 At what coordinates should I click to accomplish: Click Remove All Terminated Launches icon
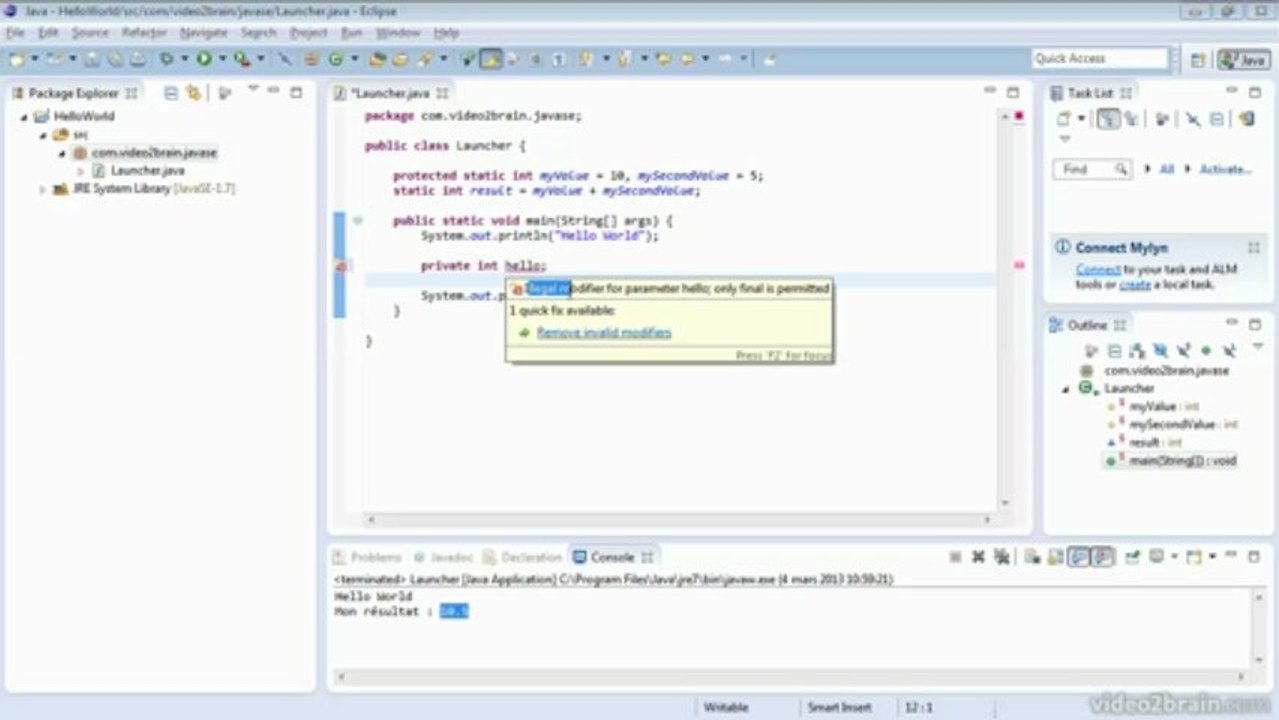pos(1002,557)
